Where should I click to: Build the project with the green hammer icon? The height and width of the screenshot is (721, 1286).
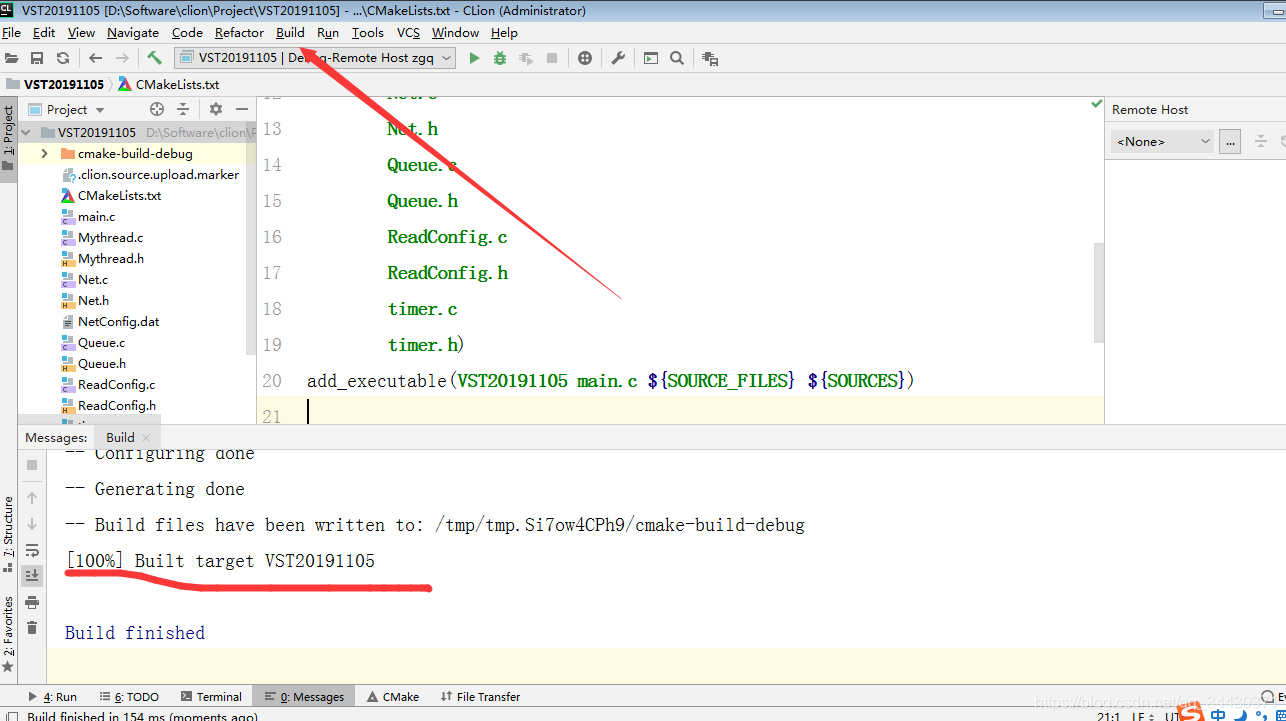(x=152, y=58)
